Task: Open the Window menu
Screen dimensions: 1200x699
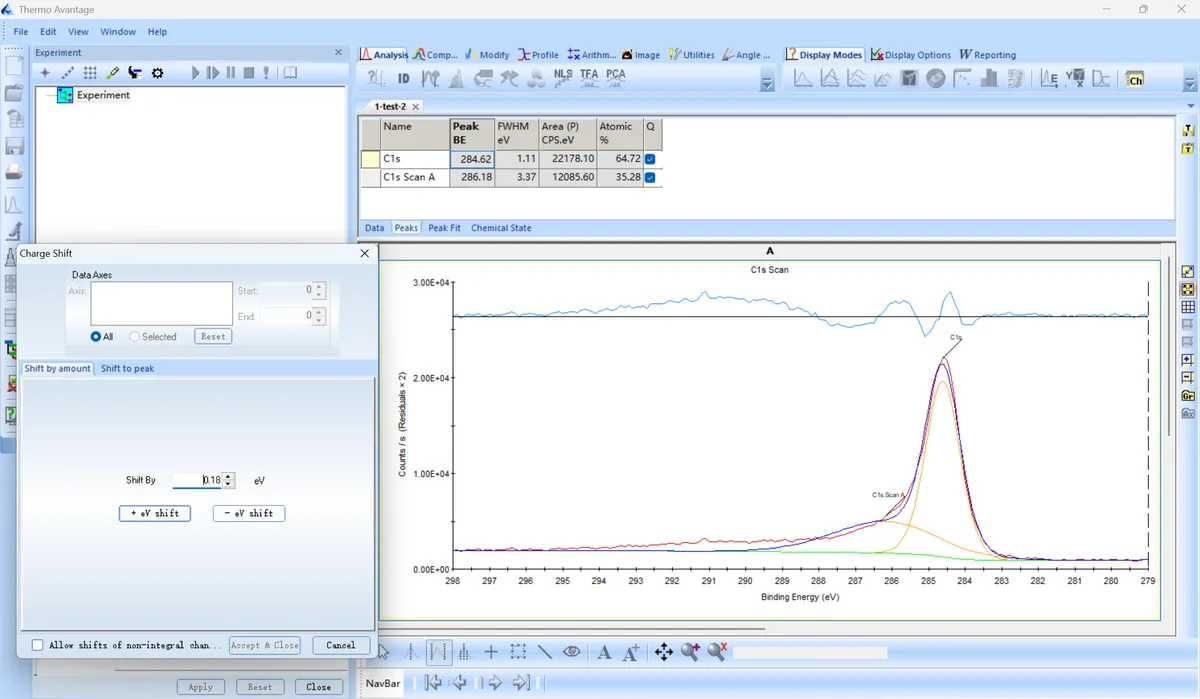Action: click(x=118, y=32)
